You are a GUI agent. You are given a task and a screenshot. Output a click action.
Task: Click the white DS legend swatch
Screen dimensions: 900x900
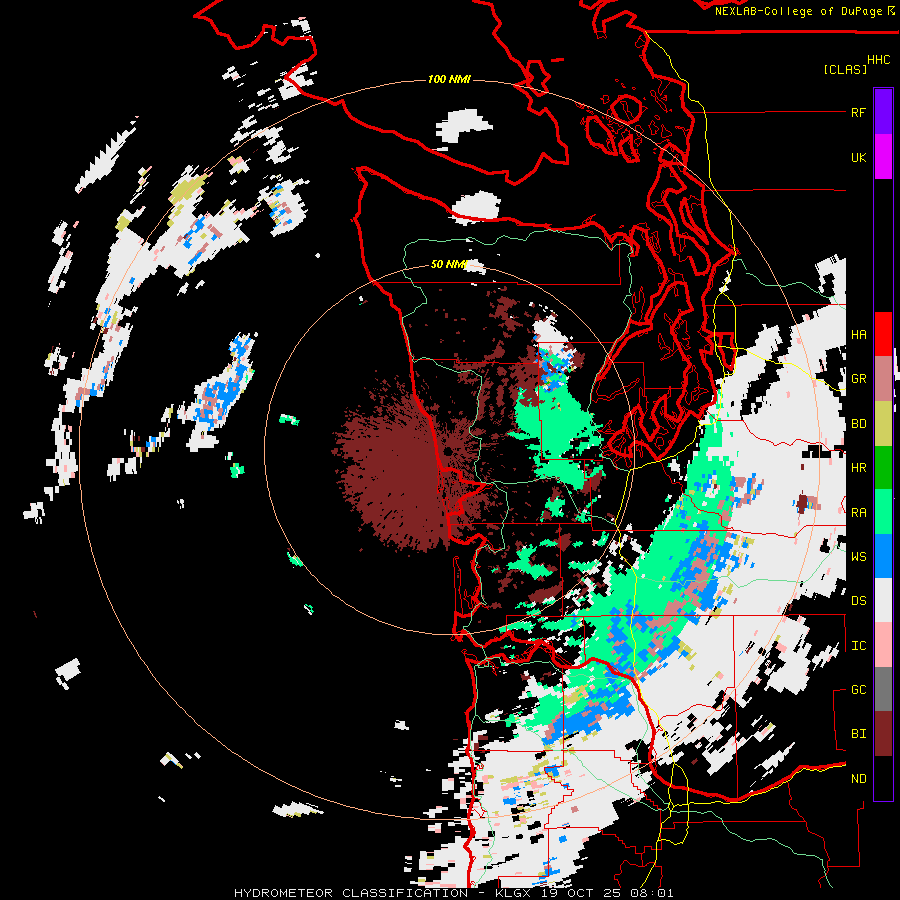[883, 600]
